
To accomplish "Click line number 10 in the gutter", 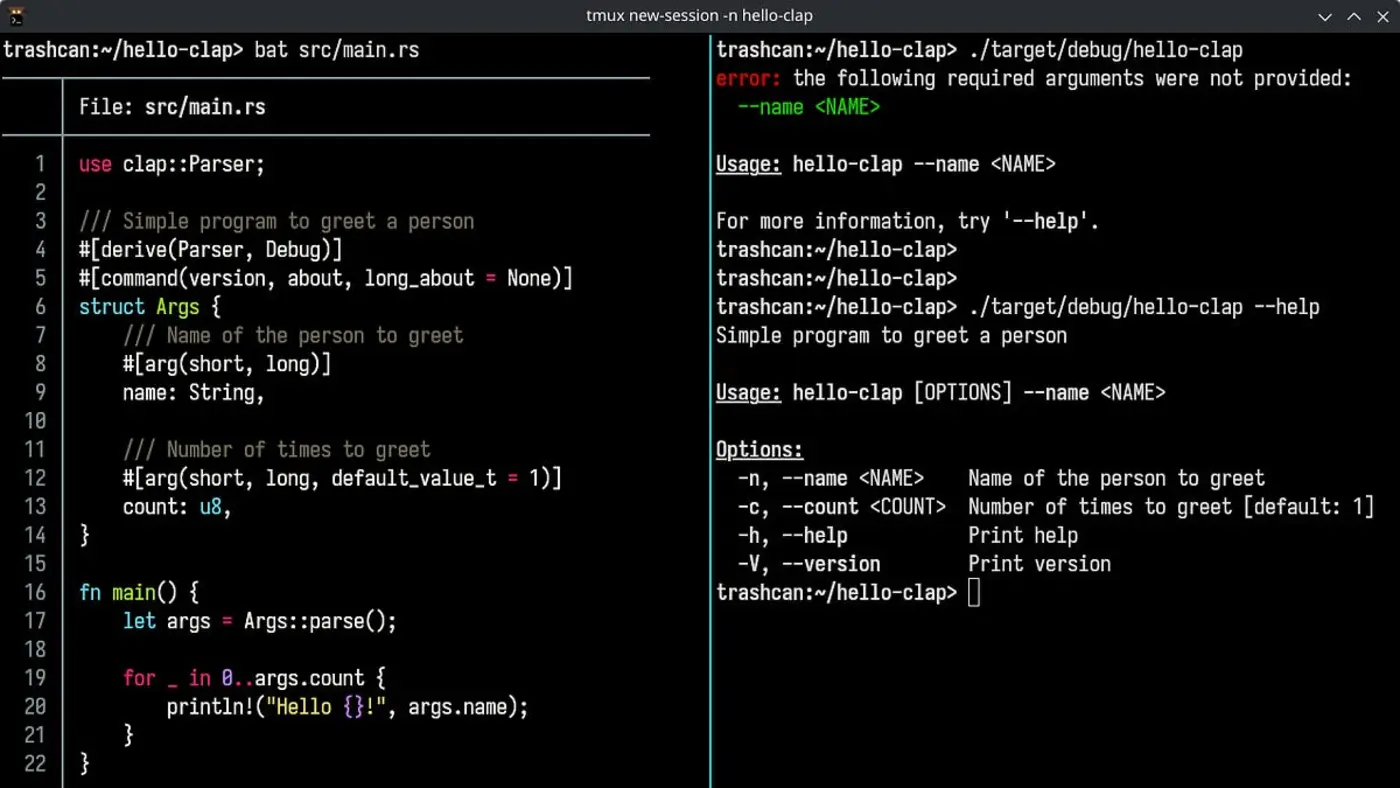I will pyautogui.click(x=35, y=421).
